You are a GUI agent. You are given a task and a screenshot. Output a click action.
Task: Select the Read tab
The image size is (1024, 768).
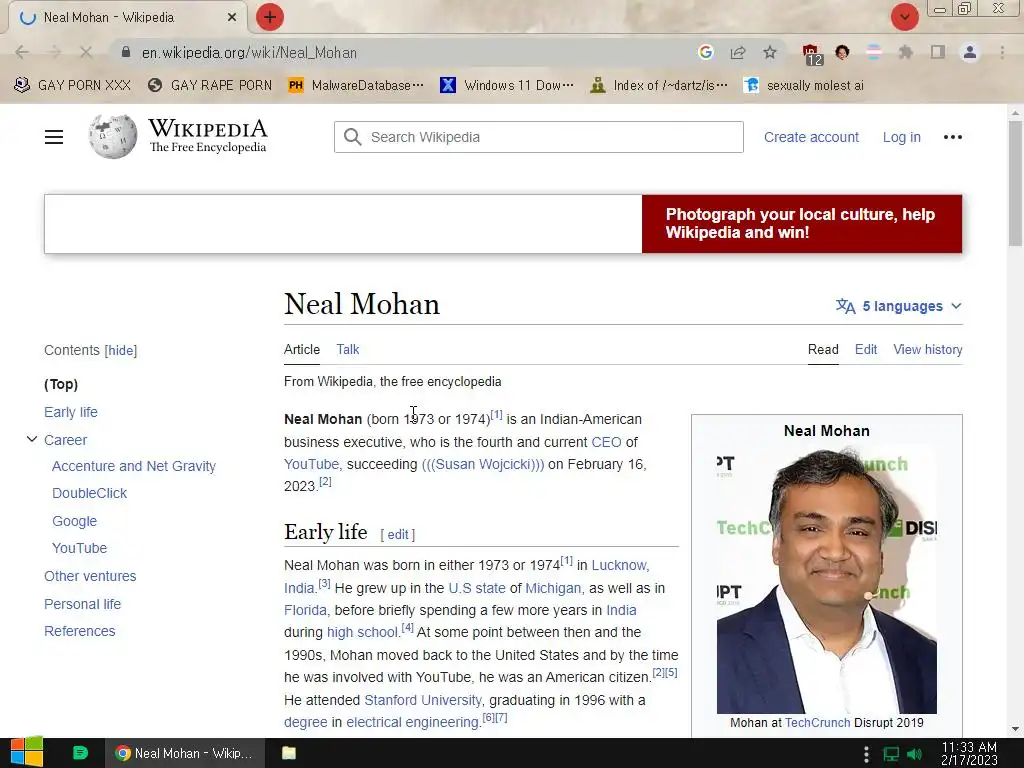tap(823, 349)
